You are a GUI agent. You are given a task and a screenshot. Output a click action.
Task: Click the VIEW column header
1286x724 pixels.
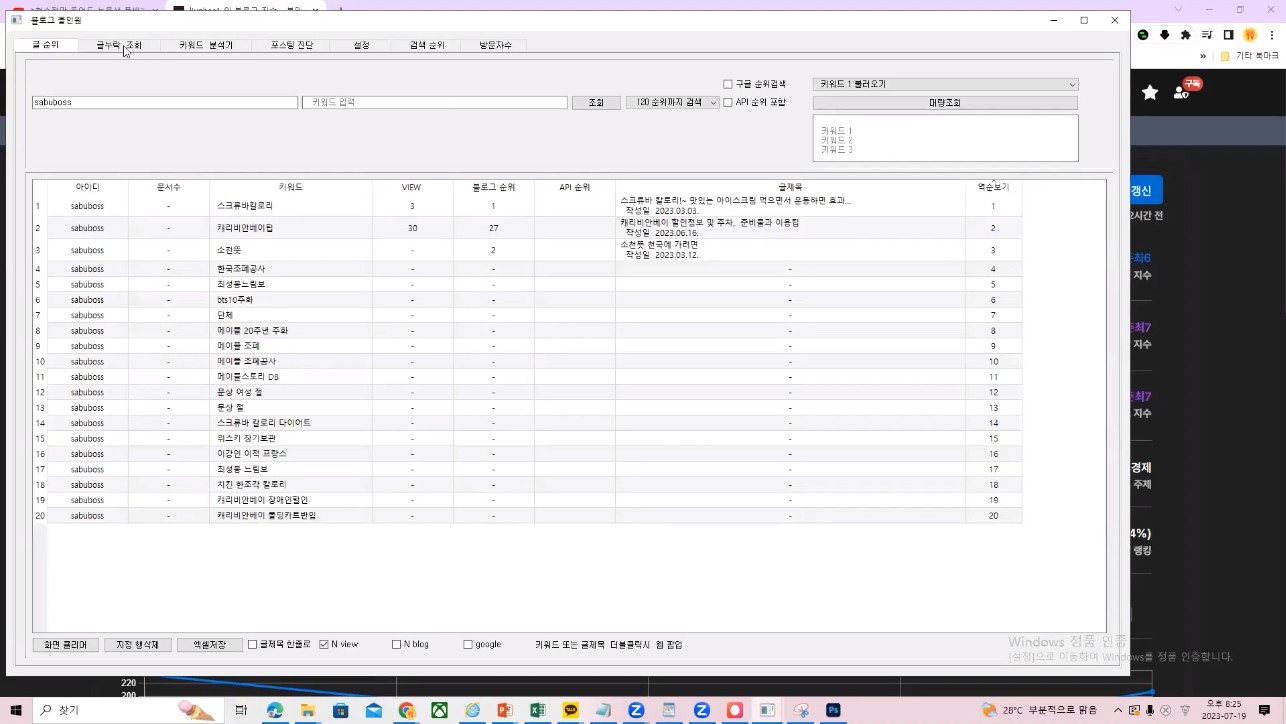(x=412, y=187)
